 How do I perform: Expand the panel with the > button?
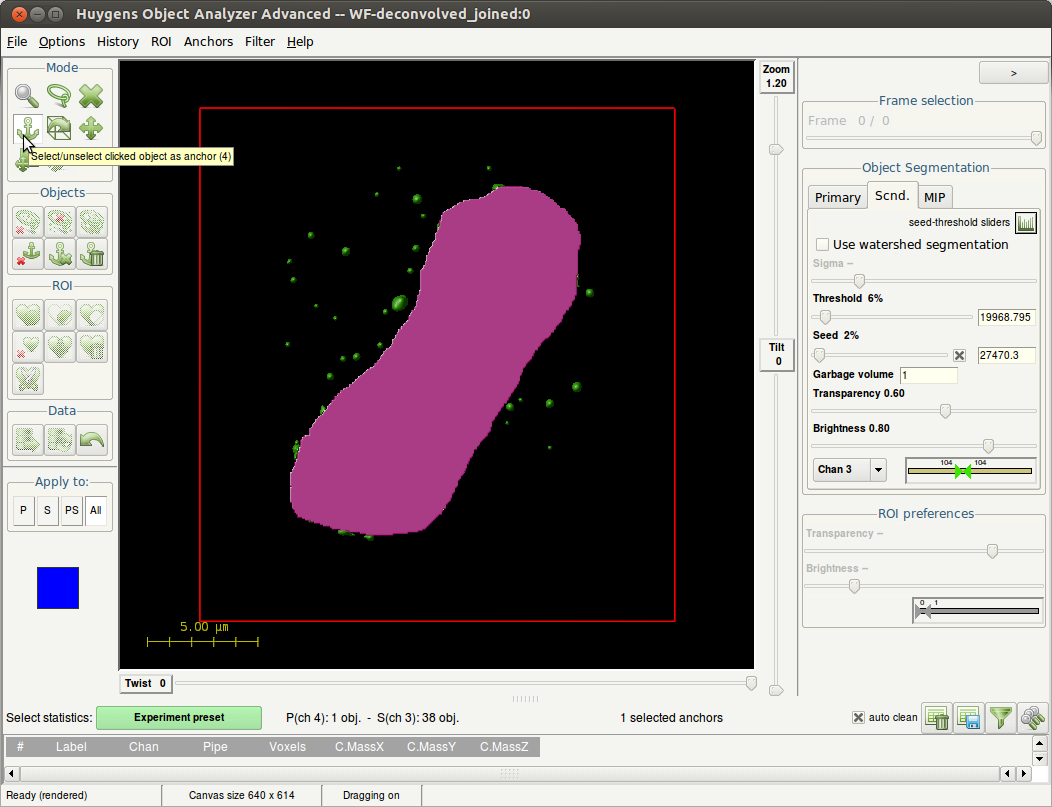[x=1013, y=73]
